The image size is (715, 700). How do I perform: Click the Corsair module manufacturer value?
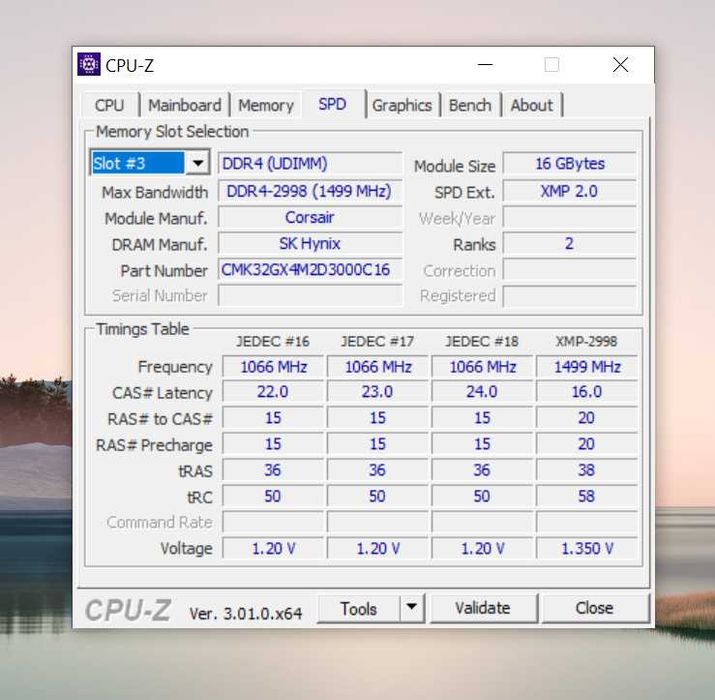310,217
